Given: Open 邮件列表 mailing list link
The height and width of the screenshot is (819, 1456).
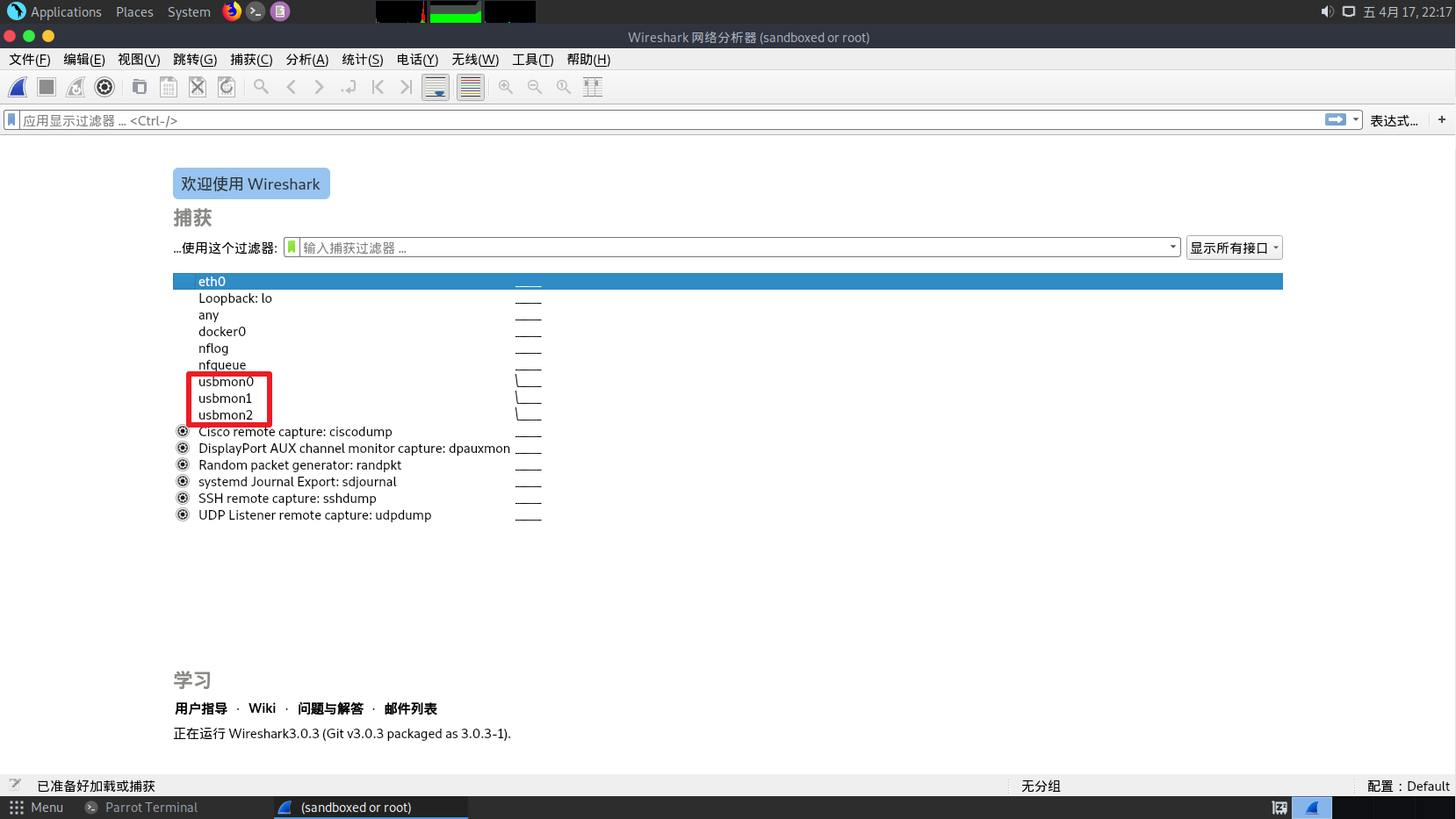Looking at the screenshot, I should tap(410, 708).
